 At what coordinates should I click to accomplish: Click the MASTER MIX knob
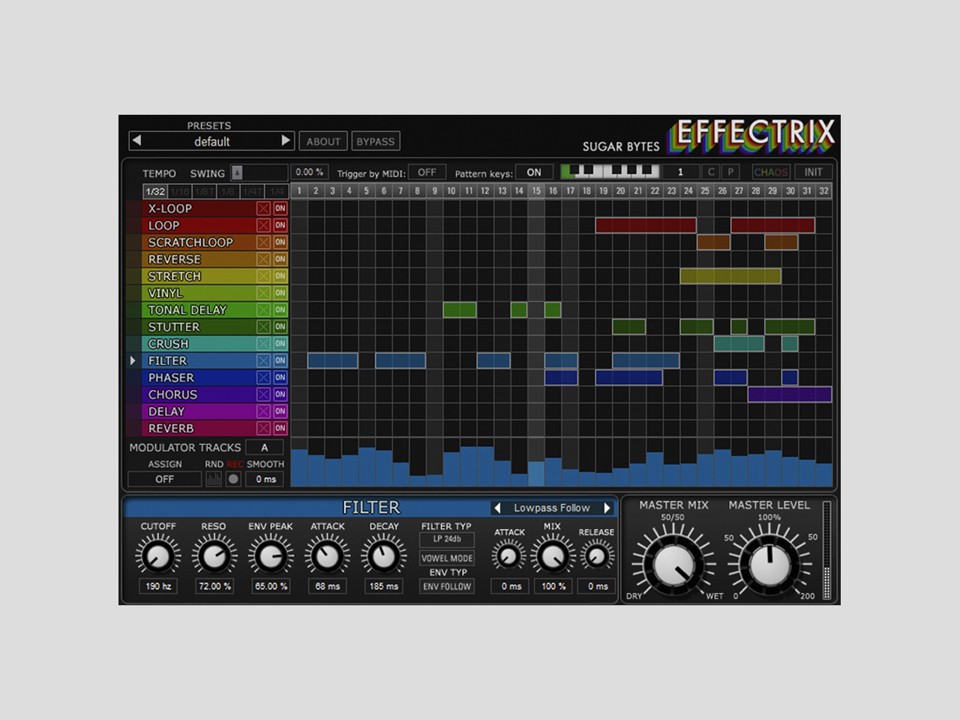pos(674,564)
